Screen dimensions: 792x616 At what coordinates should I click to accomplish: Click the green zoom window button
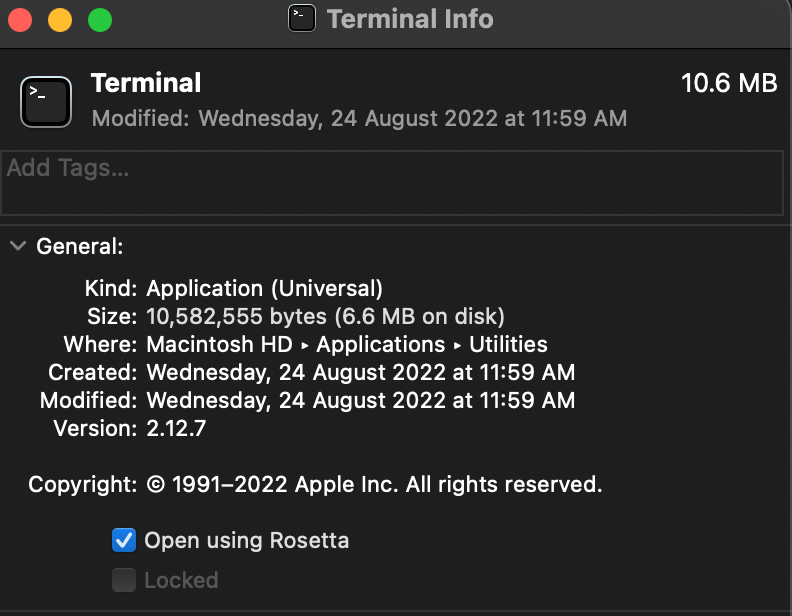[x=100, y=20]
